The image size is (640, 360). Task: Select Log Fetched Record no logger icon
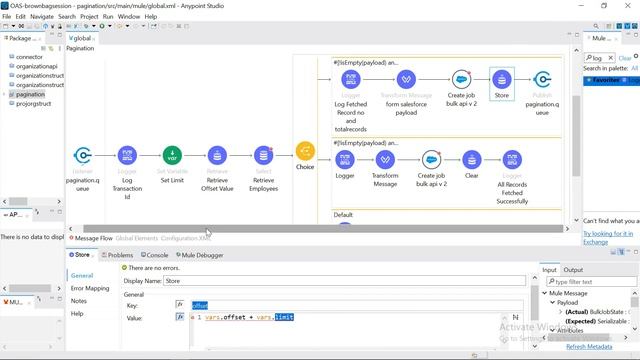tap(351, 79)
